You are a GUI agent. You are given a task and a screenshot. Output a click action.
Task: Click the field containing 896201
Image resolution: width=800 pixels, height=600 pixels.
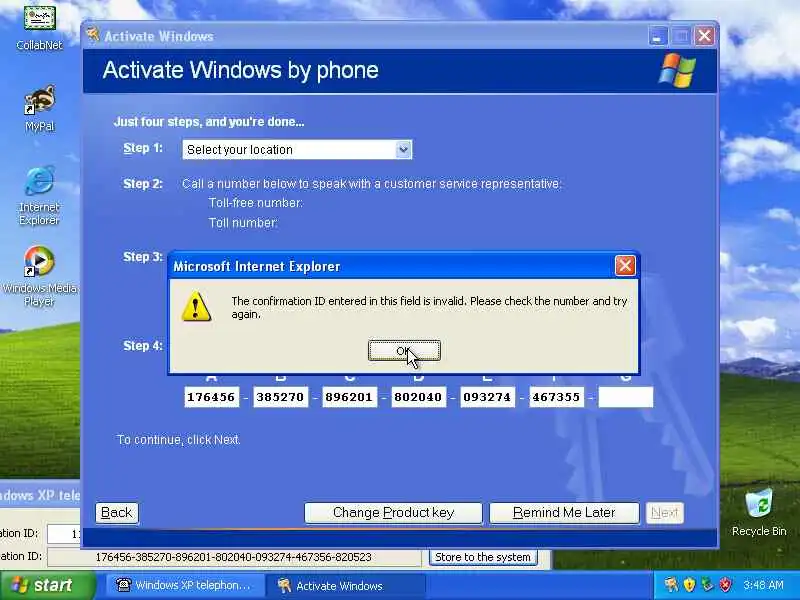[x=349, y=397]
